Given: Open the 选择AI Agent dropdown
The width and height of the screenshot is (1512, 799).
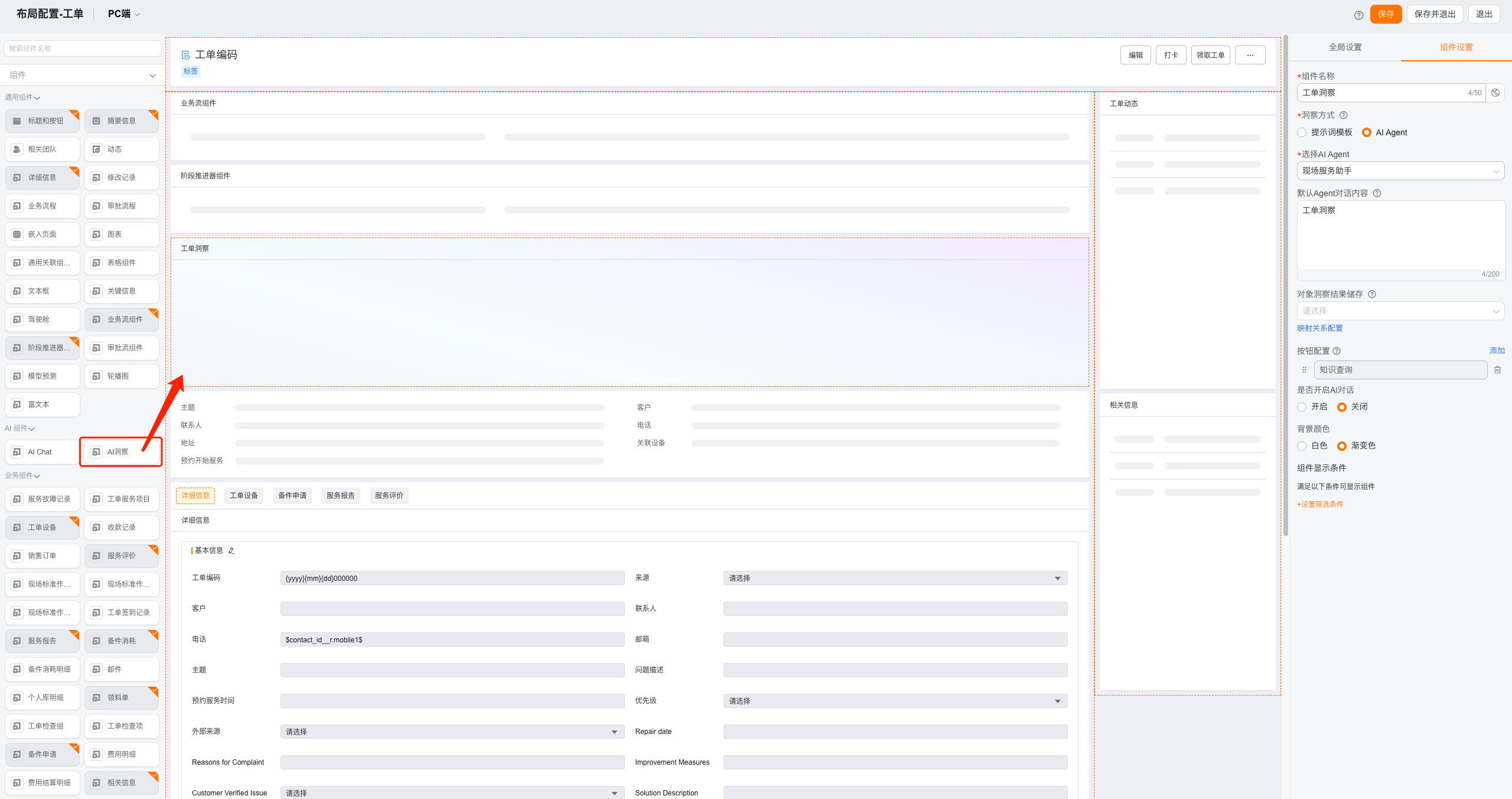Looking at the screenshot, I should 1400,171.
